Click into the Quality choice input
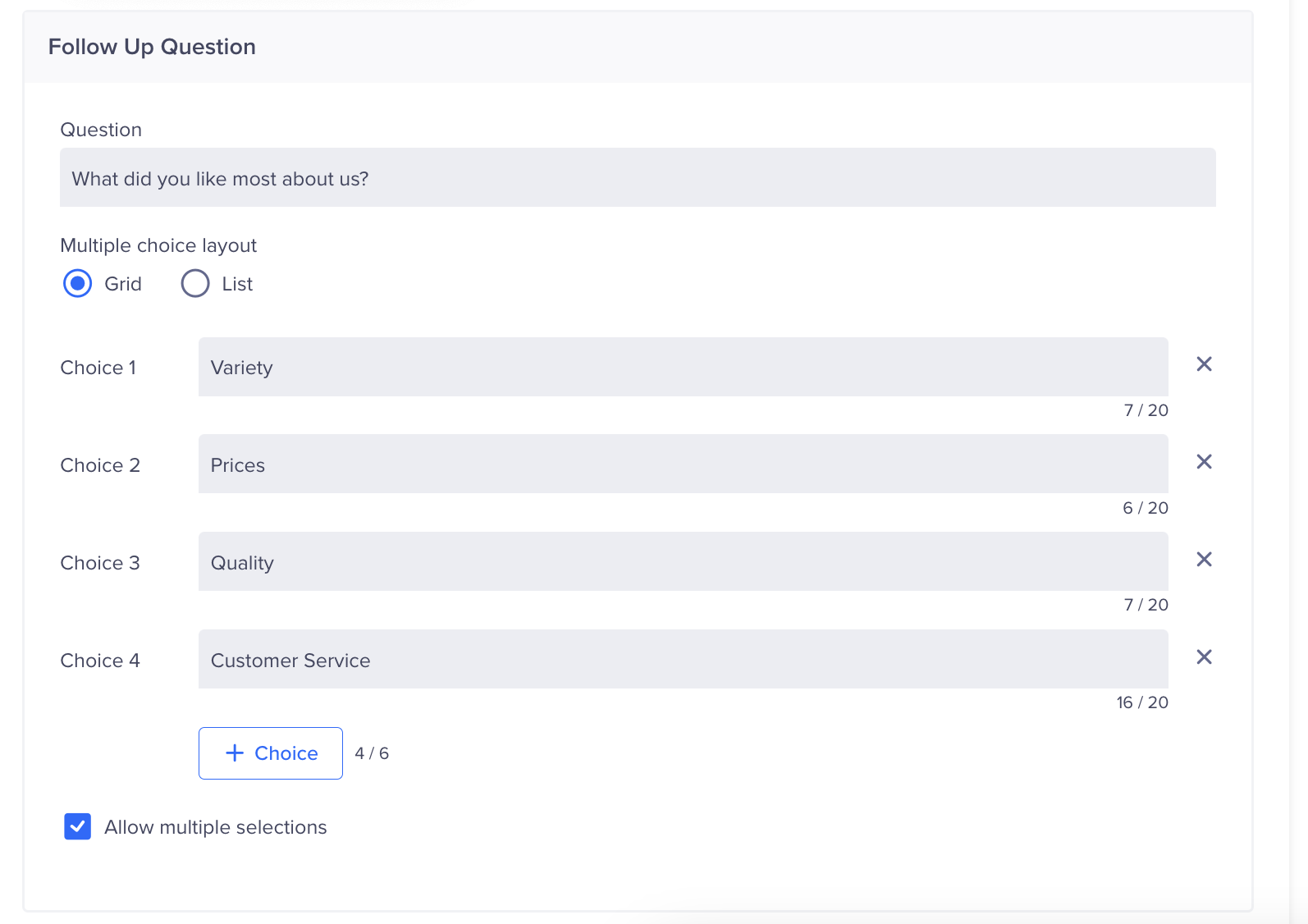 (x=683, y=562)
